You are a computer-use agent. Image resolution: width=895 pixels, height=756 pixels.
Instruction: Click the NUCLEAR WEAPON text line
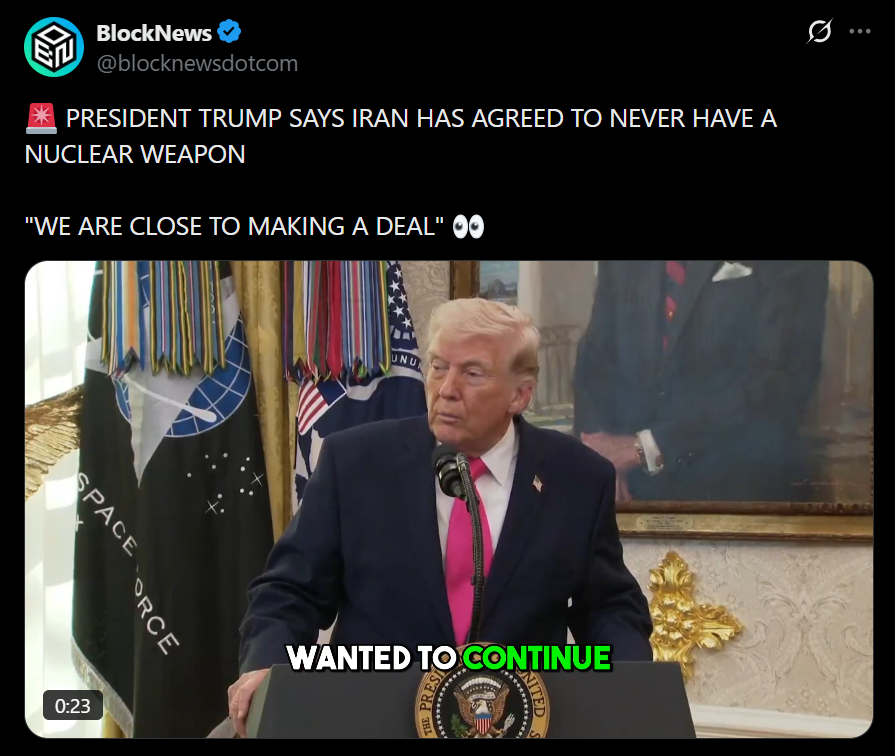coord(135,154)
